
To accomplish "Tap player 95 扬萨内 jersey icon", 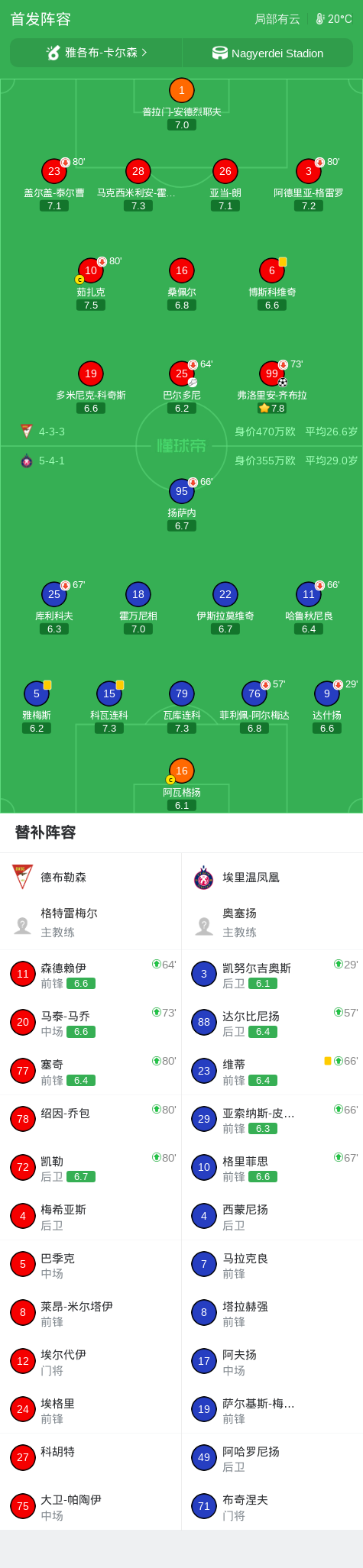I will pos(181,491).
